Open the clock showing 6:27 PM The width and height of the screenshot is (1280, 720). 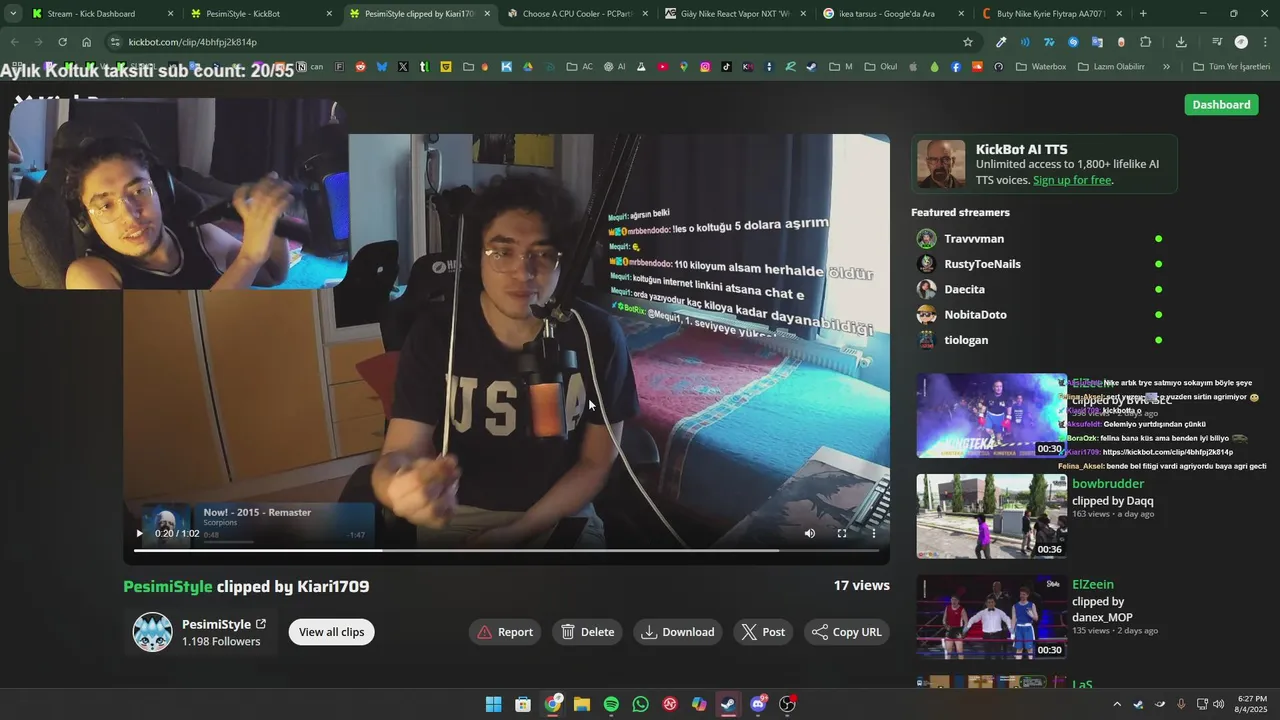pos(1252,704)
